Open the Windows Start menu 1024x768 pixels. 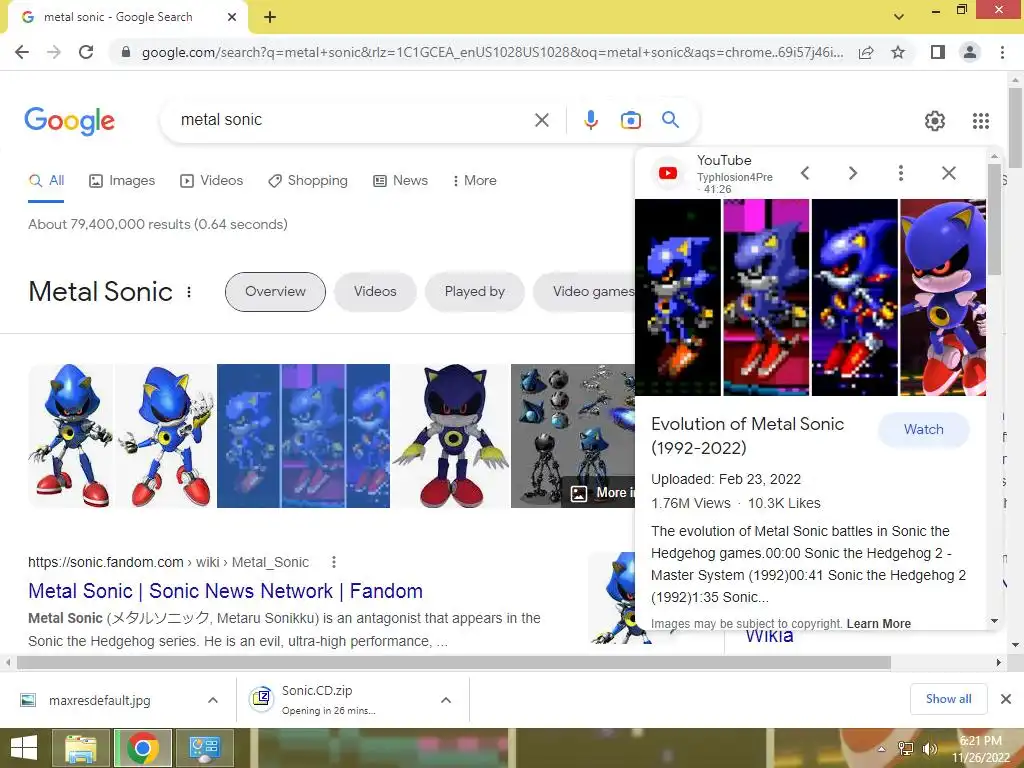(x=24, y=748)
